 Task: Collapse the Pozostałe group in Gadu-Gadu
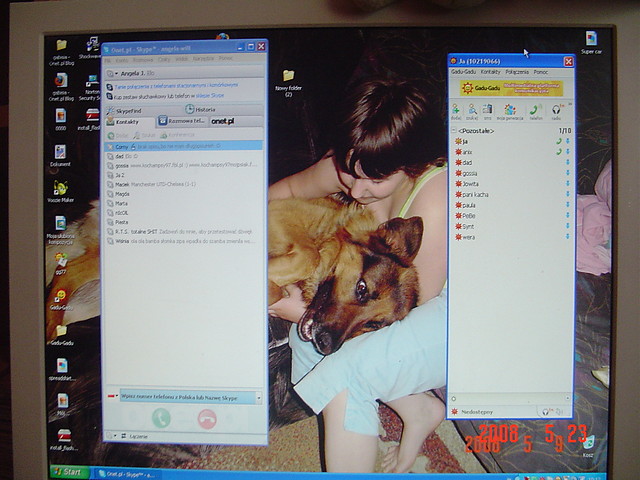[453, 131]
